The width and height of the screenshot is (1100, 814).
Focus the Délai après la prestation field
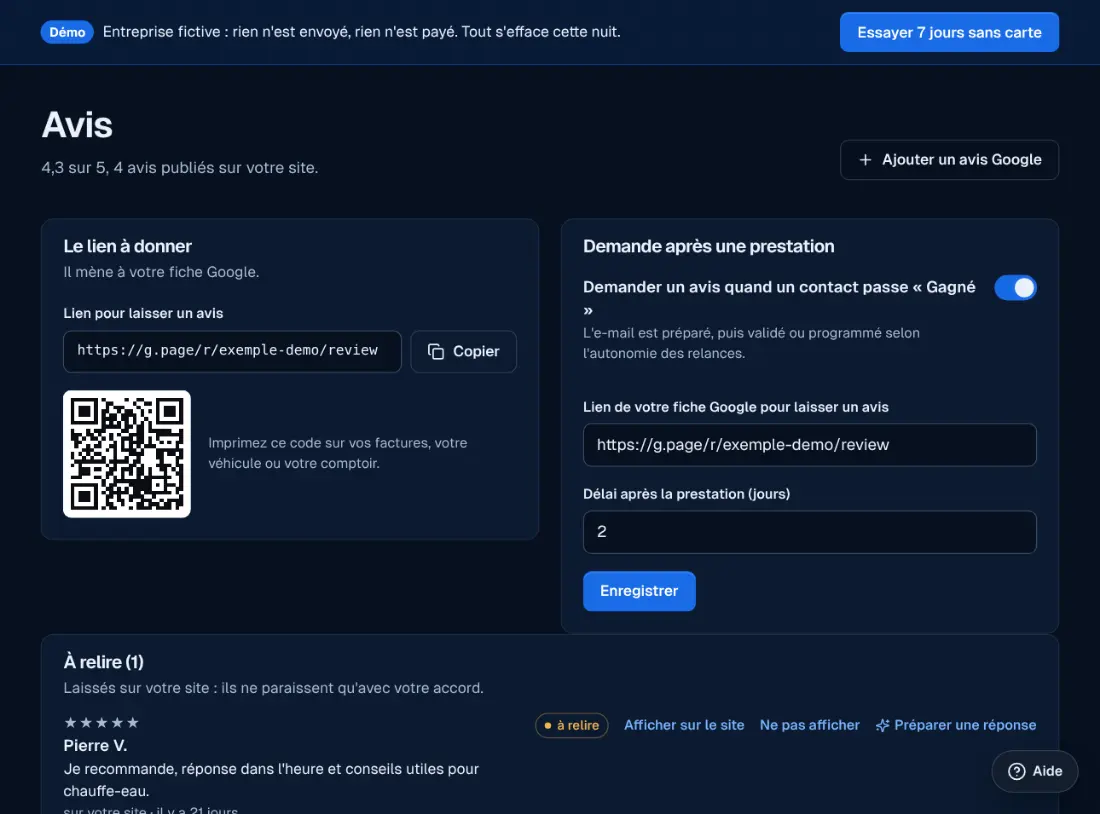point(810,532)
